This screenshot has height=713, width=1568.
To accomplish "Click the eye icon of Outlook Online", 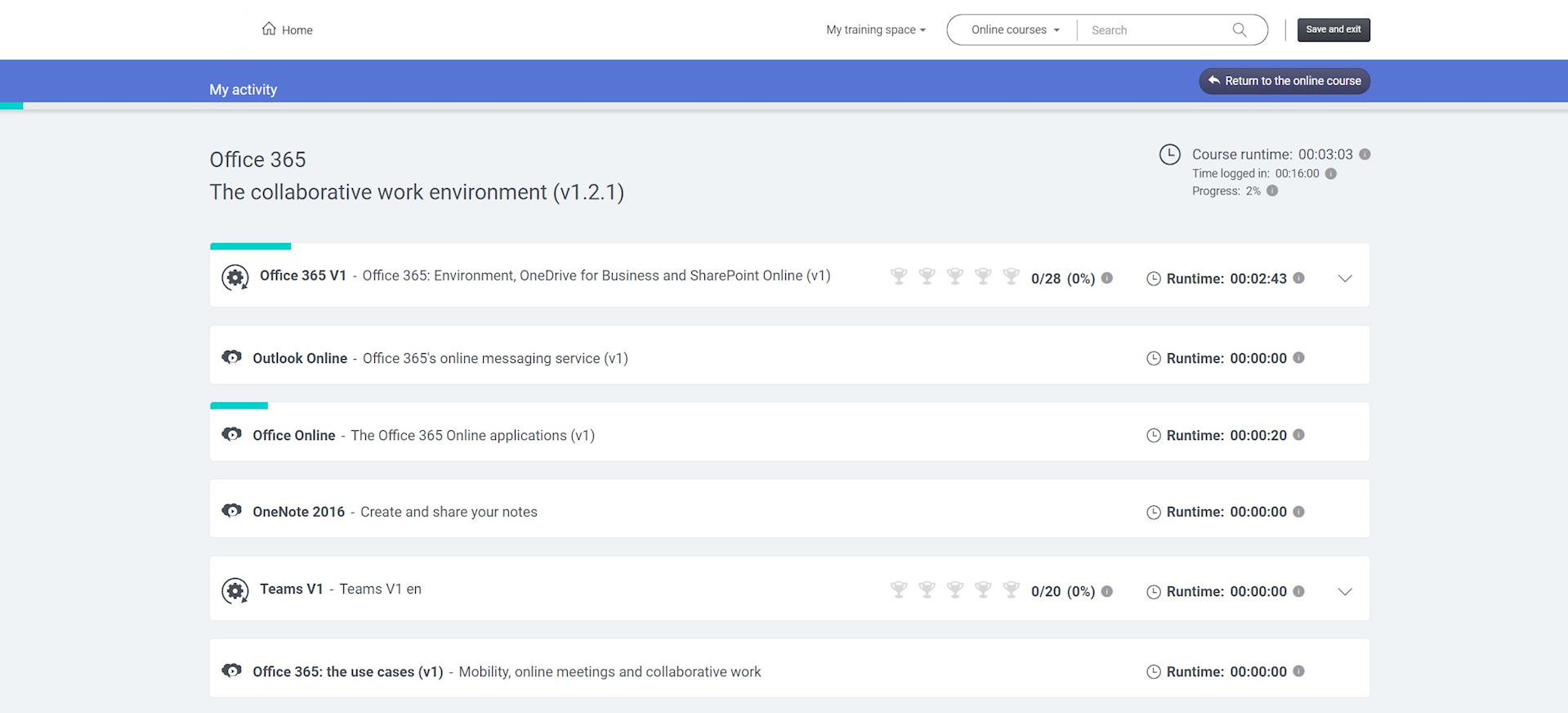I will pyautogui.click(x=232, y=357).
